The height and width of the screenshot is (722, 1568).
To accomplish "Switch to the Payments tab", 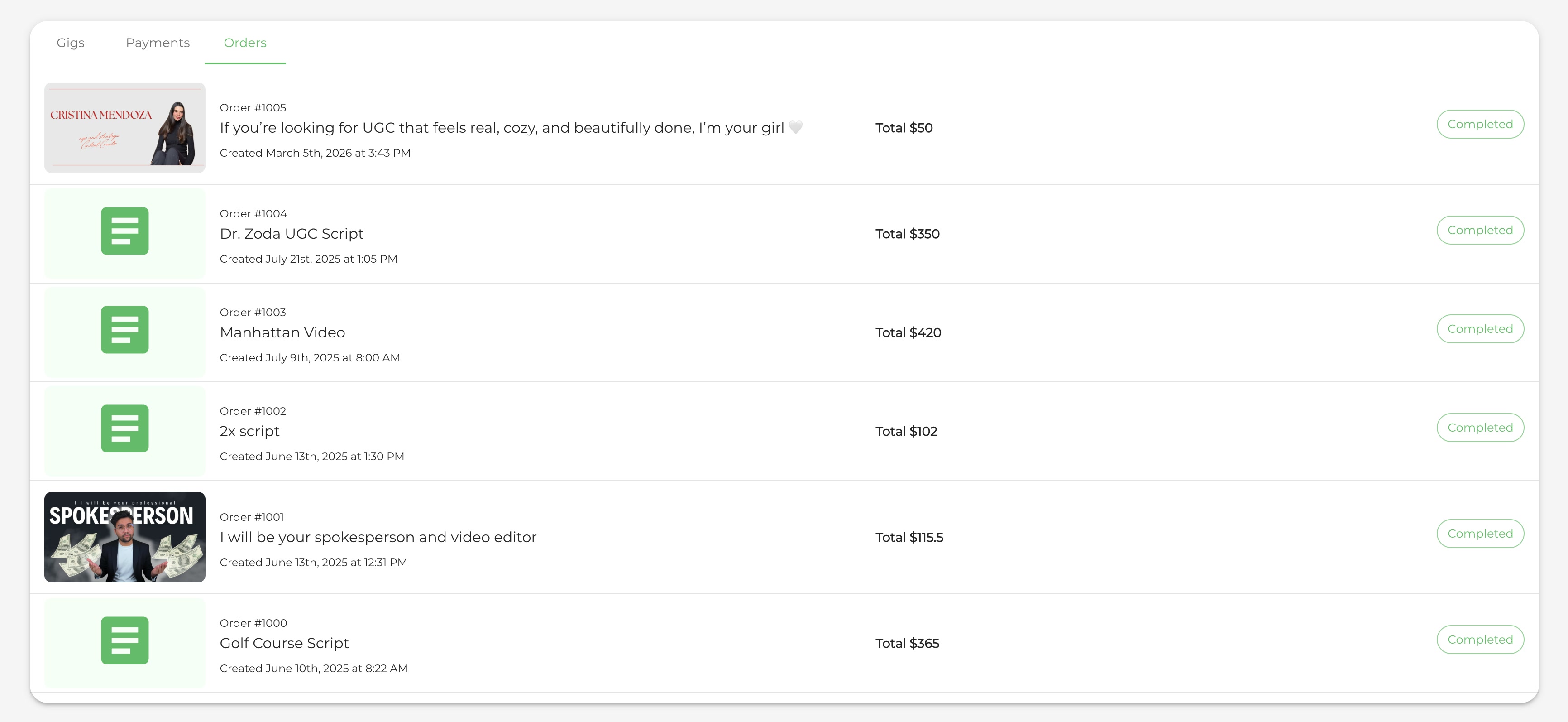I will tap(158, 43).
